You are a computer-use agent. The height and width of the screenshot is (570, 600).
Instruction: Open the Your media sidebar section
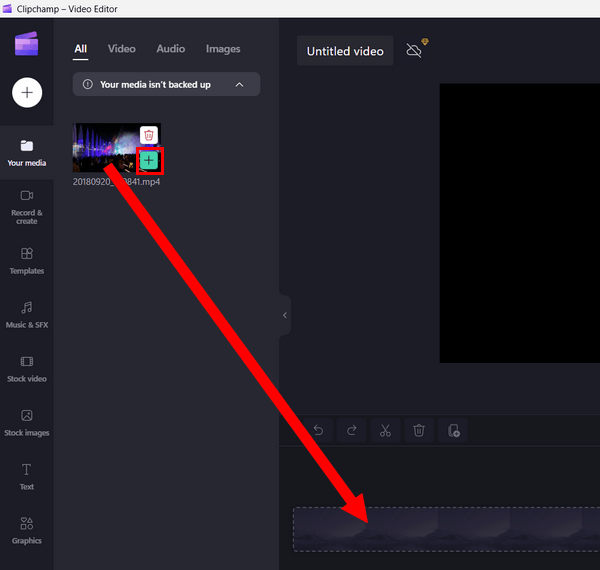click(27, 153)
